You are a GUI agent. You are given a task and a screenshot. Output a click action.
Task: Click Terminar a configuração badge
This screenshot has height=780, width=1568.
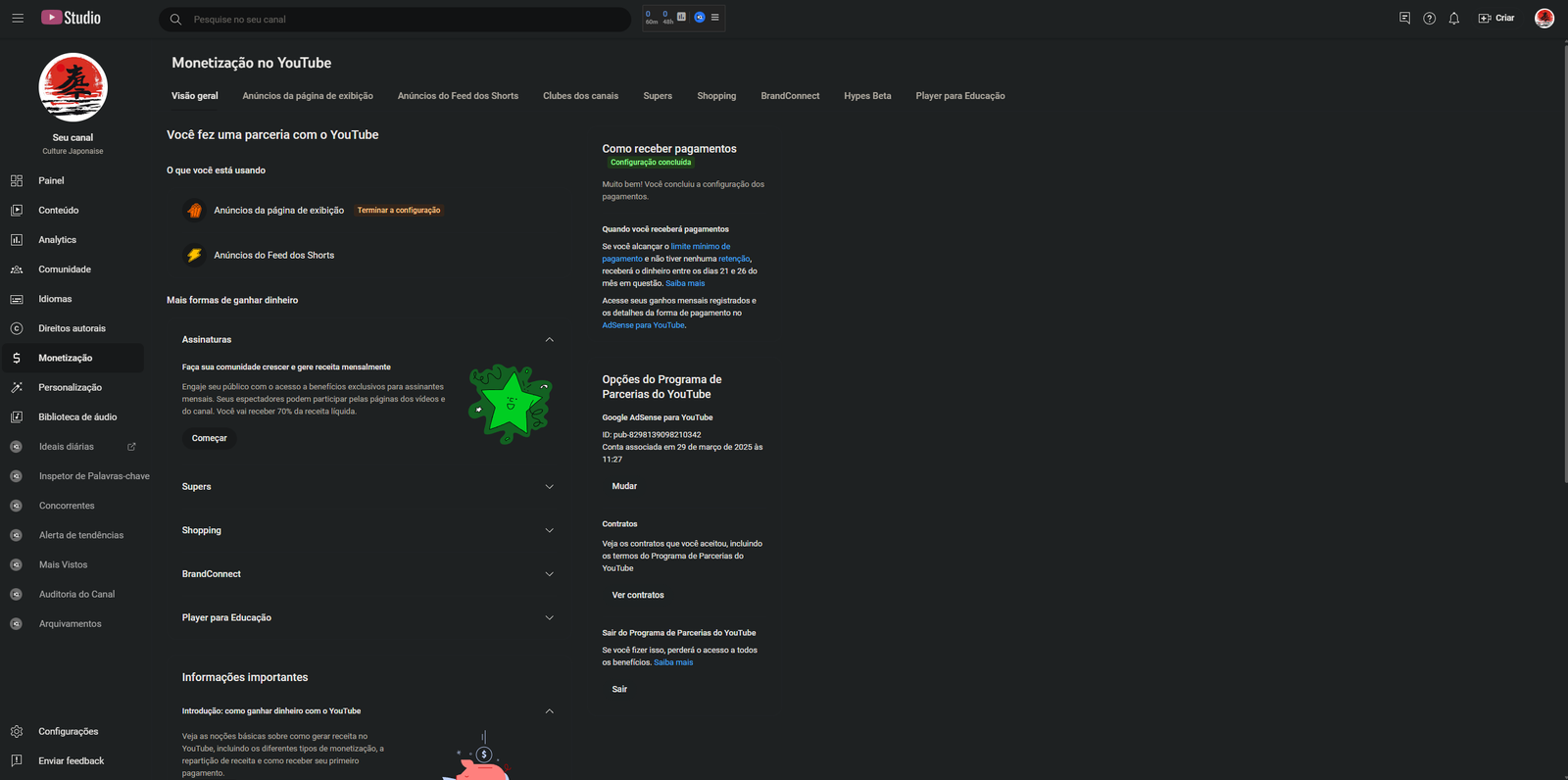click(399, 210)
